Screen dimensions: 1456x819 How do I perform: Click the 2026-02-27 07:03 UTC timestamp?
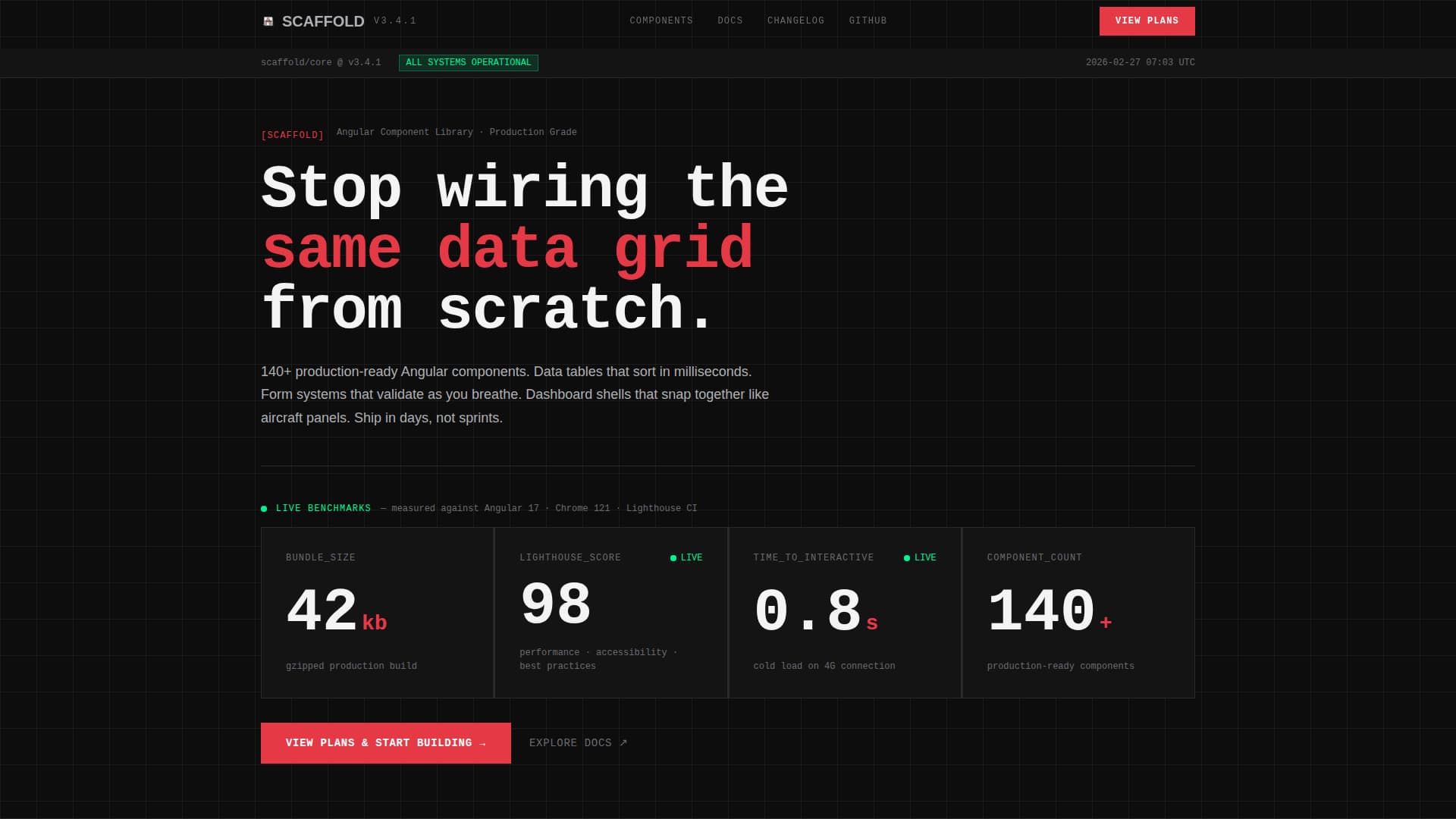pos(1140,62)
